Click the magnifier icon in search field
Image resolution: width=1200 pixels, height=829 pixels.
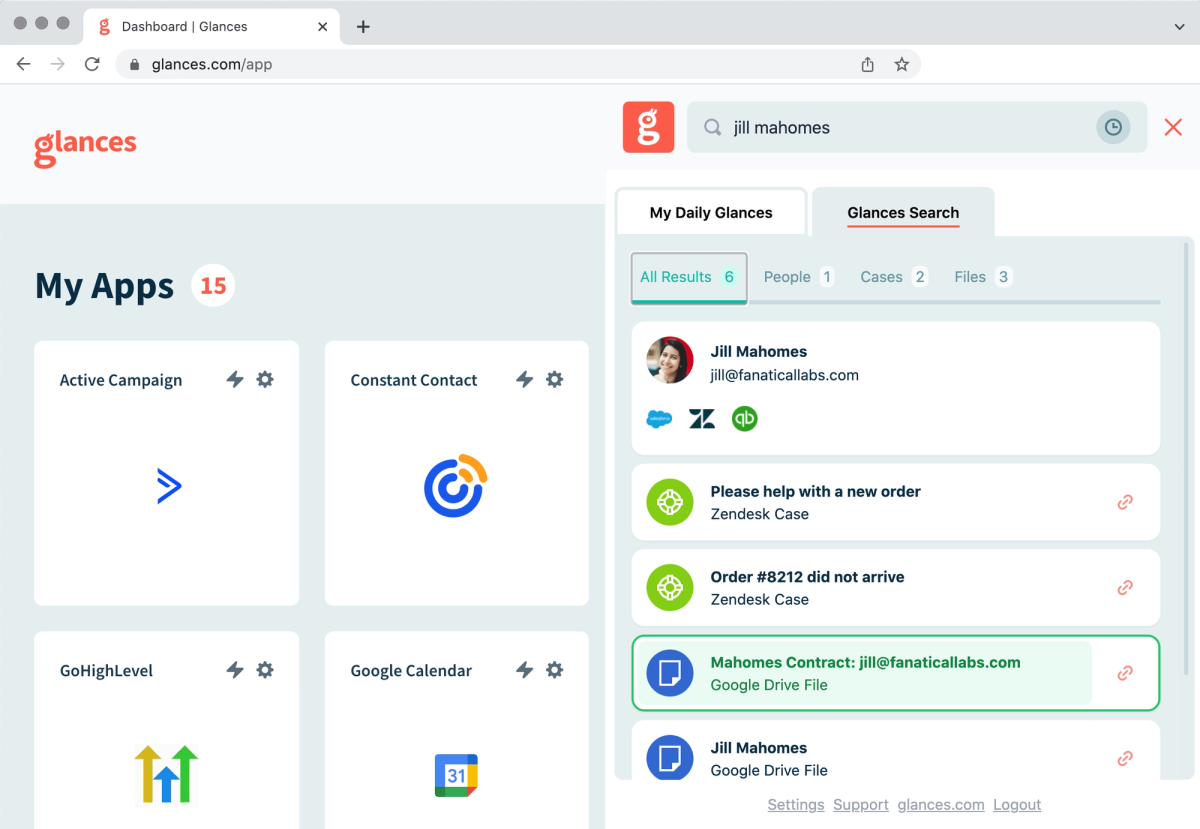pos(713,128)
